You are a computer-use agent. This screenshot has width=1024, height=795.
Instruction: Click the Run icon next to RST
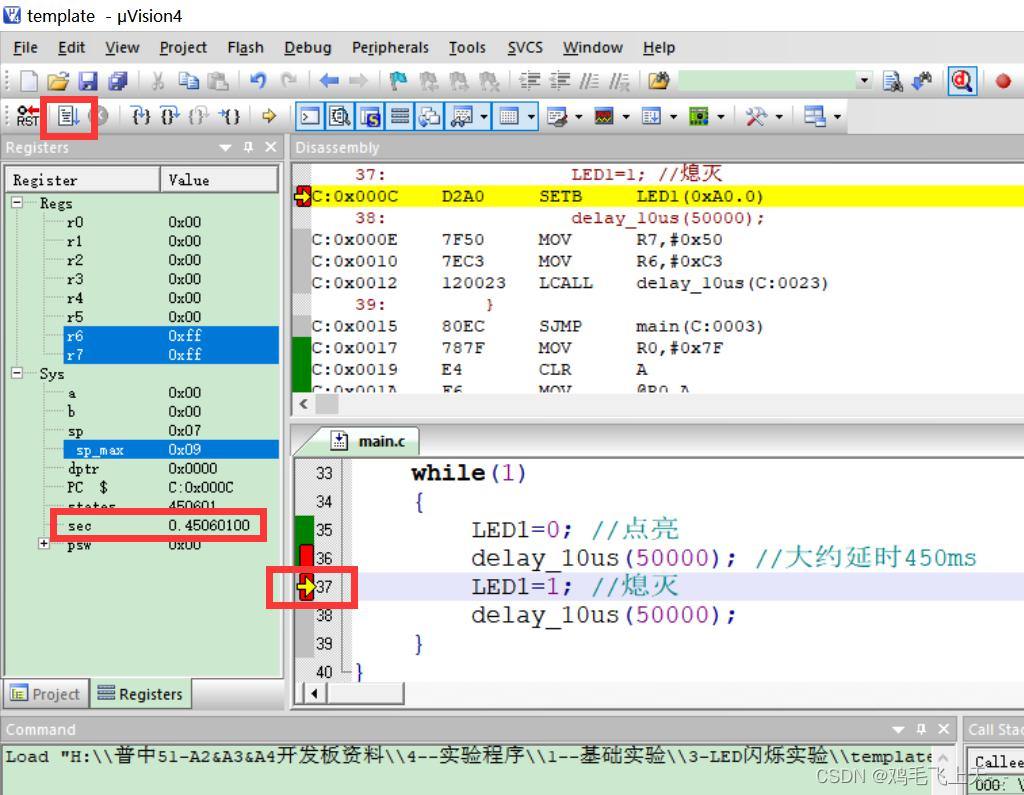tap(68, 116)
